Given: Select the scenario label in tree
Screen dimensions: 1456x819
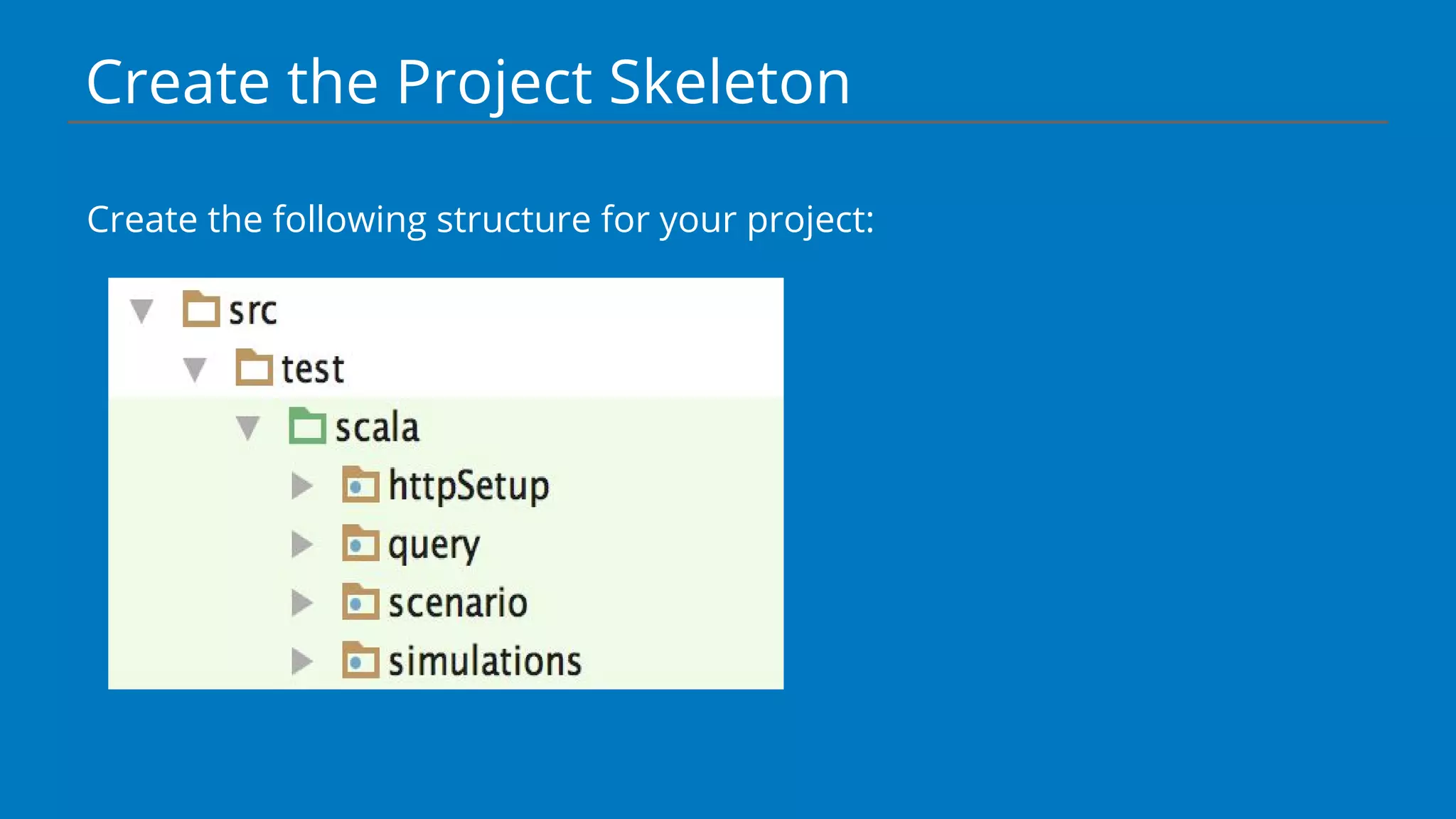Looking at the screenshot, I should (x=458, y=603).
